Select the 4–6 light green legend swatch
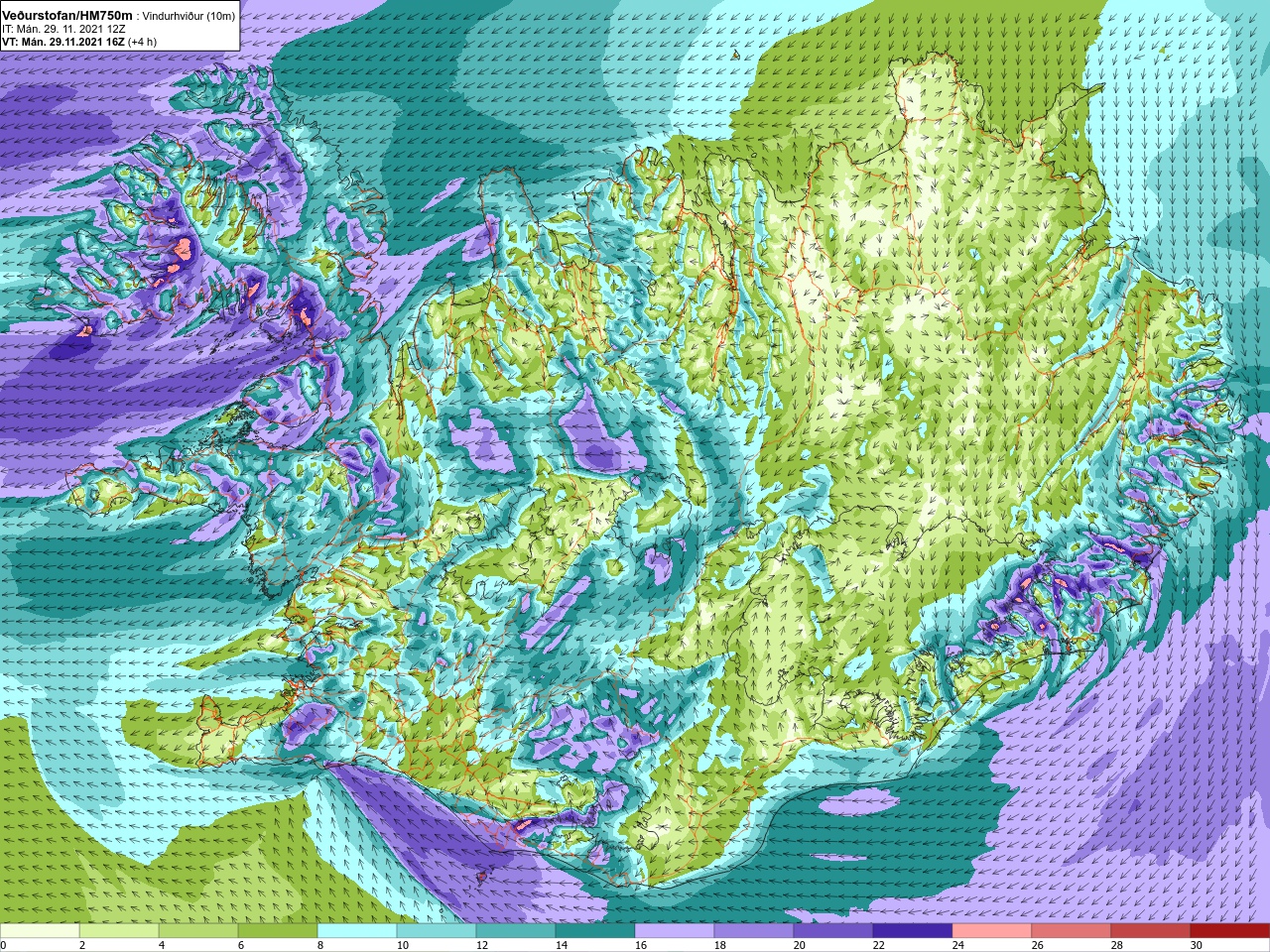 198,931
